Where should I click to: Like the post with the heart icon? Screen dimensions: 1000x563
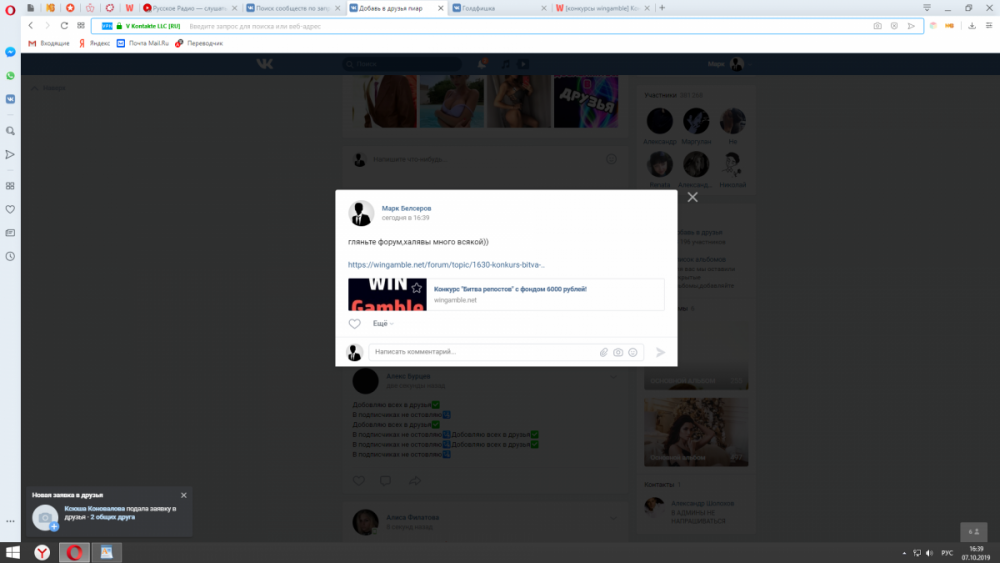tap(355, 324)
